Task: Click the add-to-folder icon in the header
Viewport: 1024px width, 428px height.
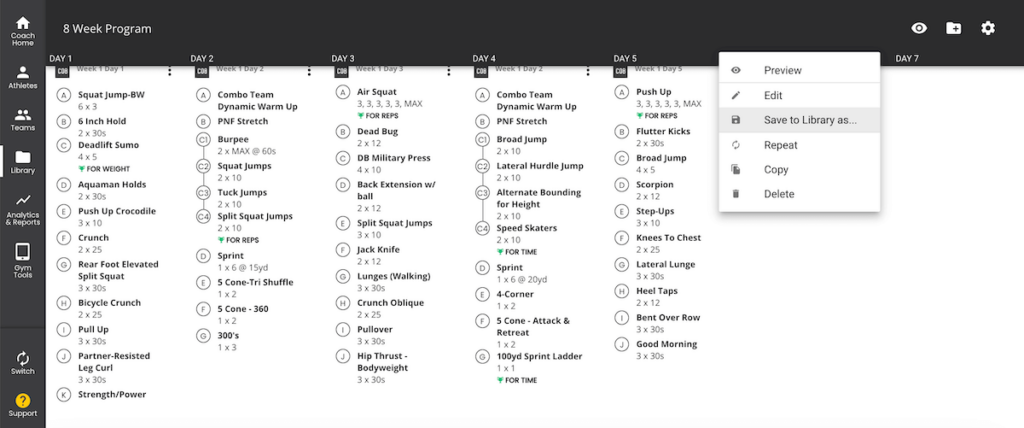Action: pos(954,28)
